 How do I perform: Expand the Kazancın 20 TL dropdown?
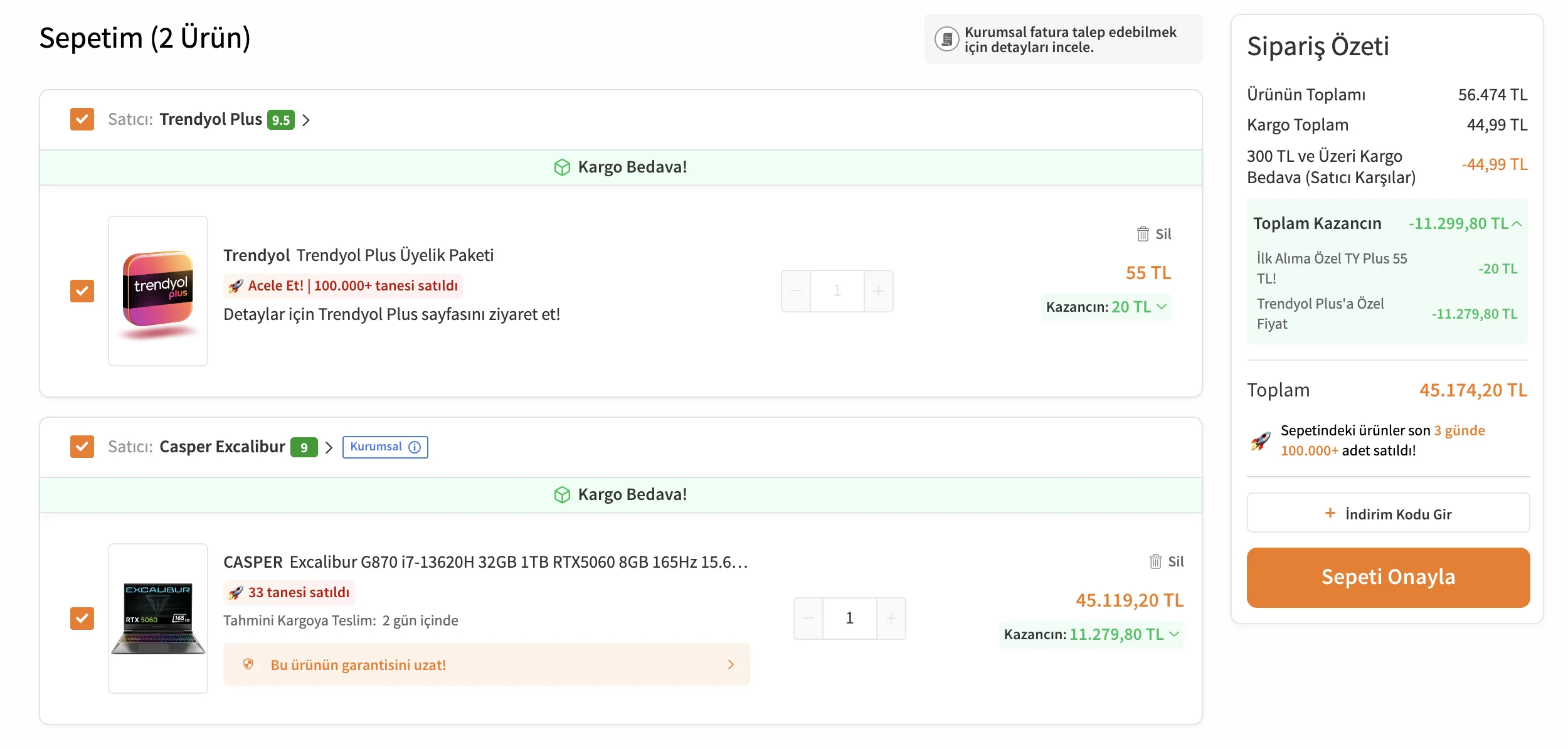[1162, 307]
